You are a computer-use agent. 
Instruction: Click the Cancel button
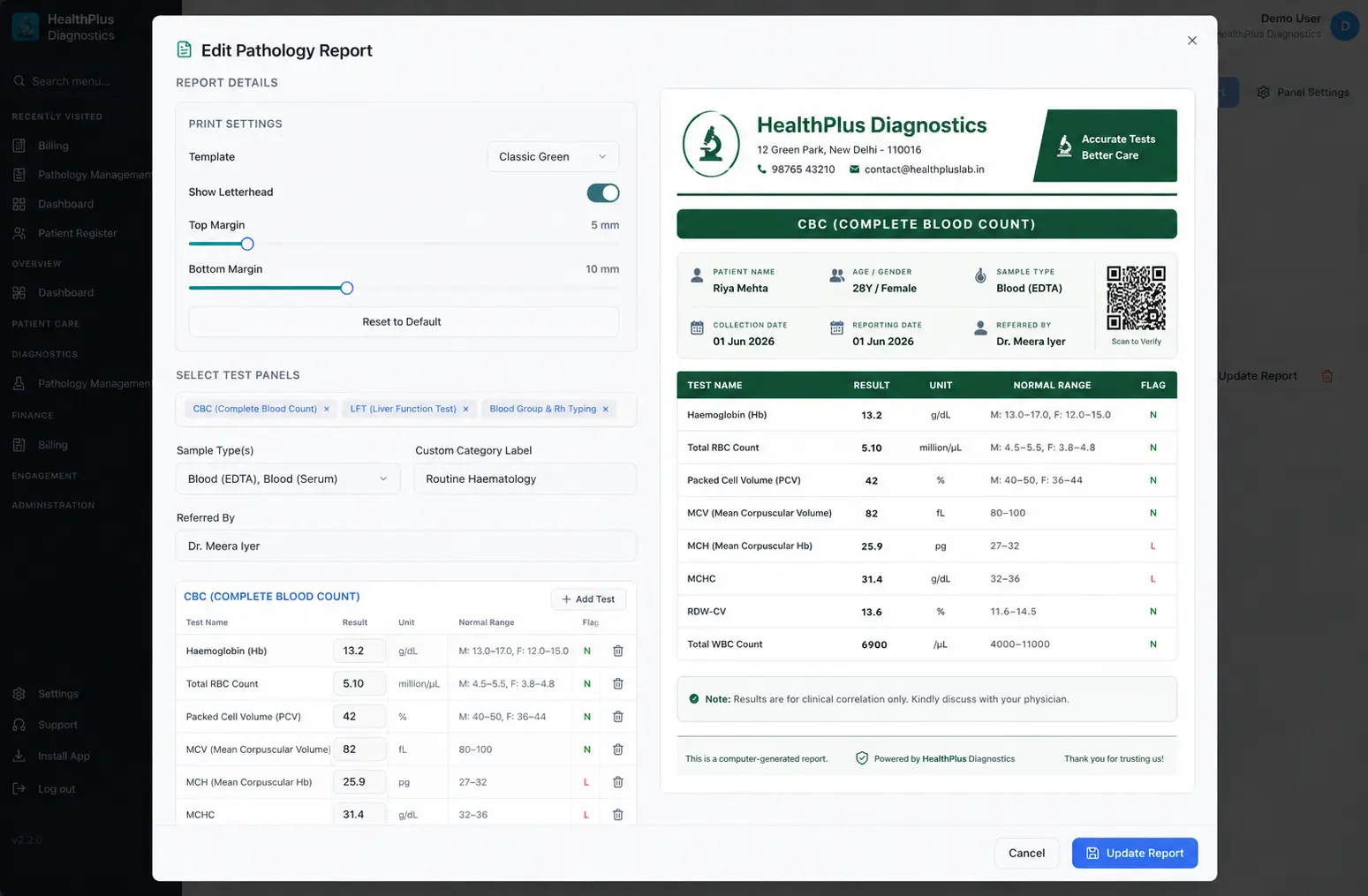pos(1026,853)
